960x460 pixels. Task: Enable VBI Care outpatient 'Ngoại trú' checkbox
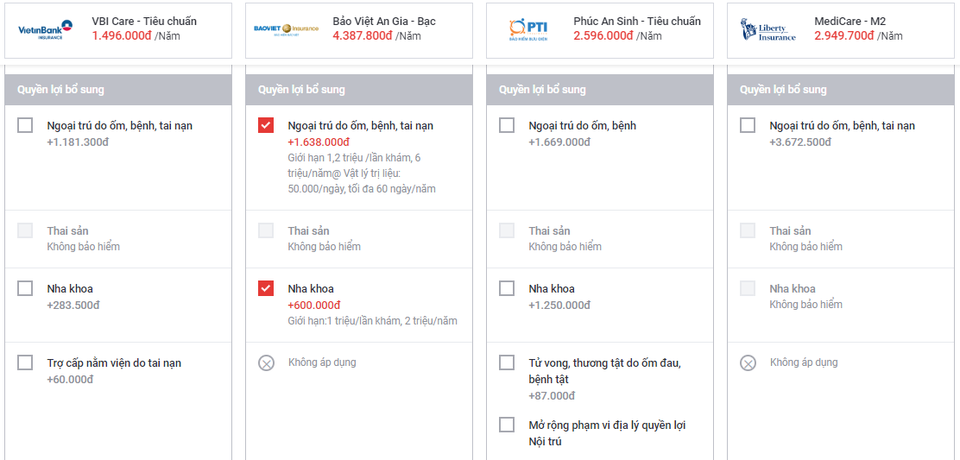coord(25,126)
